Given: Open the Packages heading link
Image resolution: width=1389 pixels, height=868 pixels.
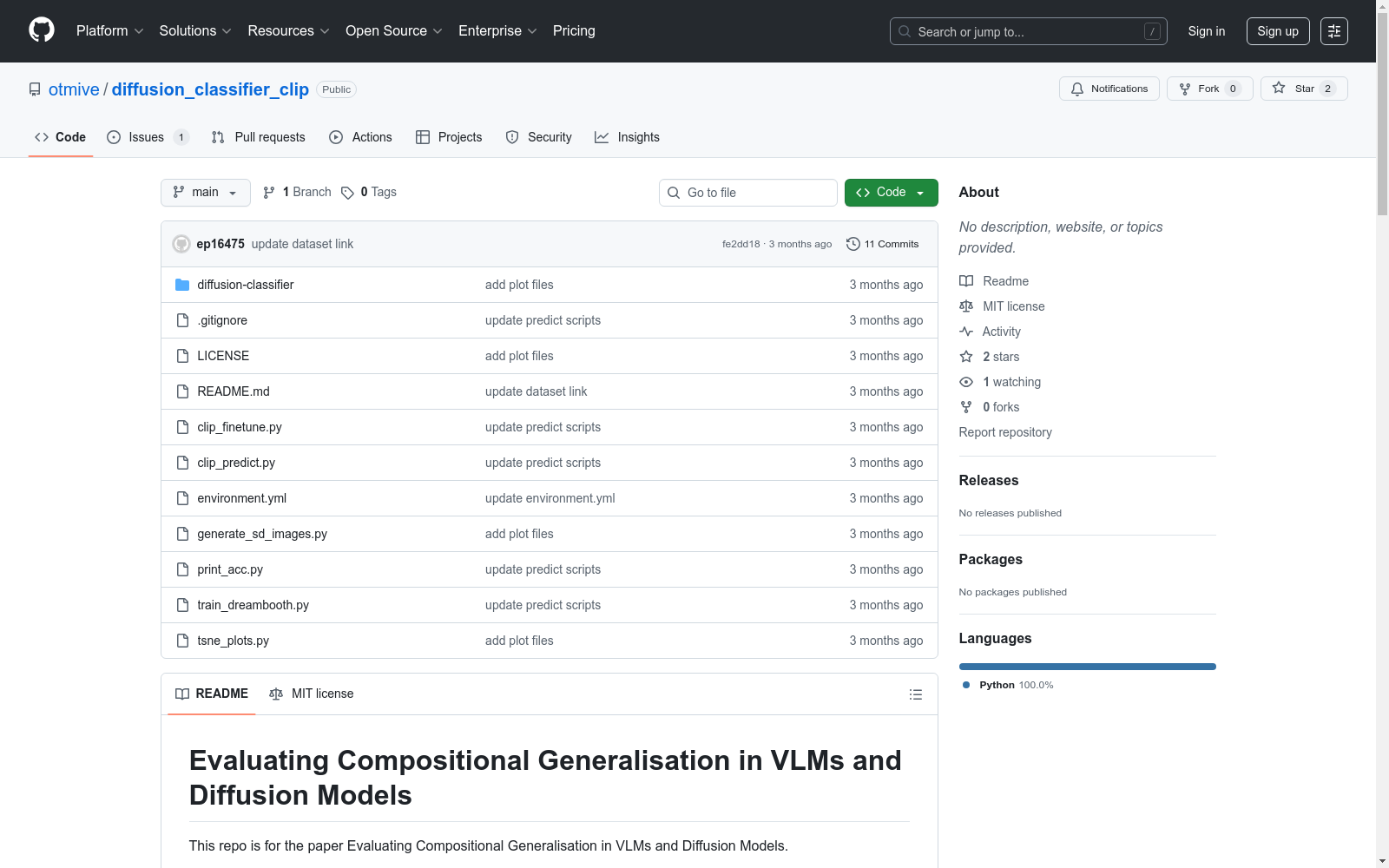Looking at the screenshot, I should click(x=991, y=560).
